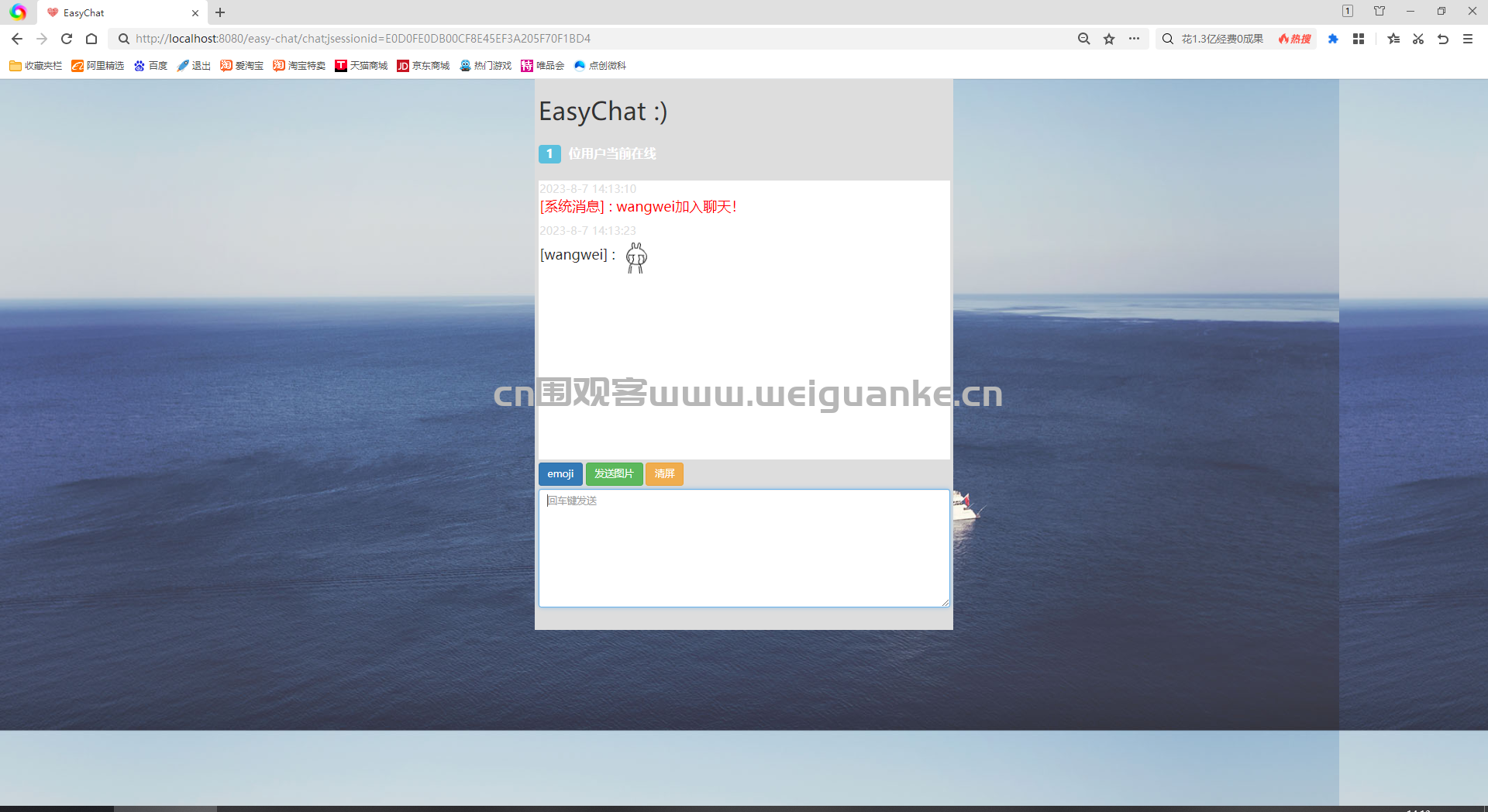Screen dimensions: 1488x812
Task: Open the 热门游戏 bookmark
Action: click(x=485, y=66)
